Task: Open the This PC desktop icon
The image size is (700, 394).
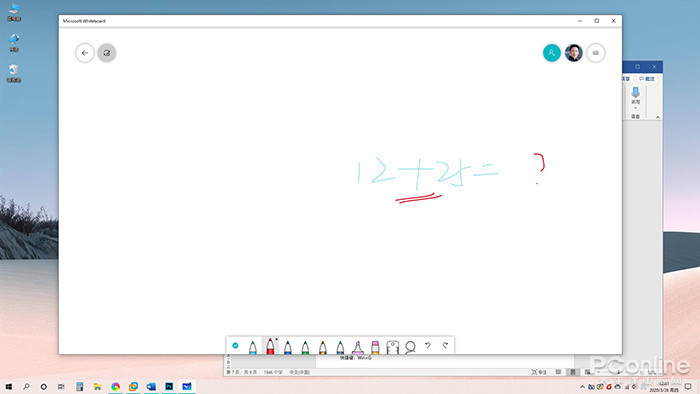Action: (x=13, y=12)
